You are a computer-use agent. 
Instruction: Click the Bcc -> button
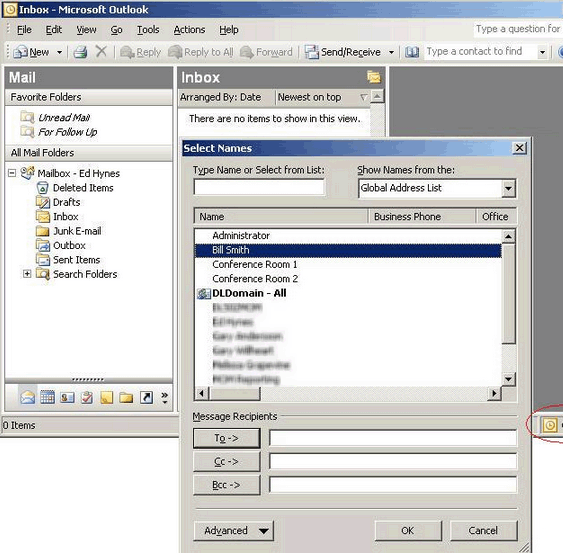[226, 485]
